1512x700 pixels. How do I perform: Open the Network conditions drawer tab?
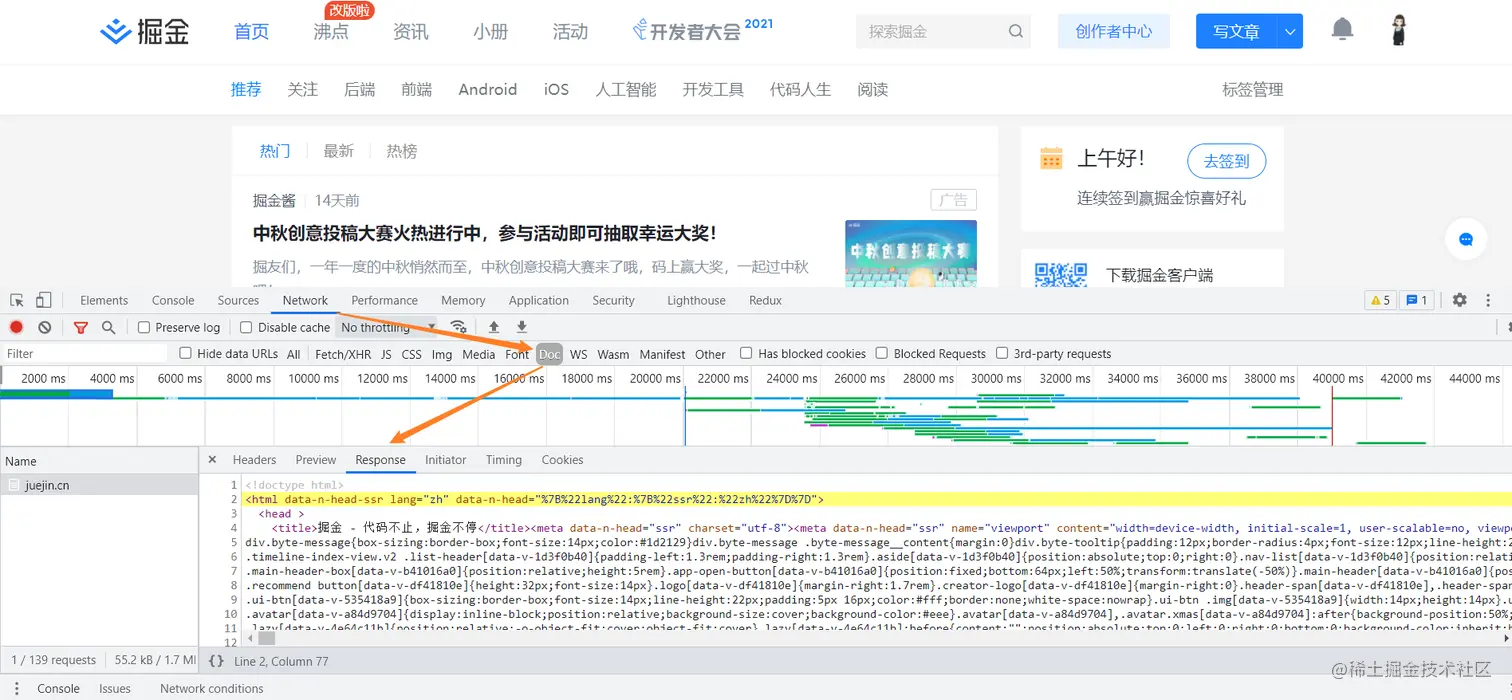click(212, 688)
